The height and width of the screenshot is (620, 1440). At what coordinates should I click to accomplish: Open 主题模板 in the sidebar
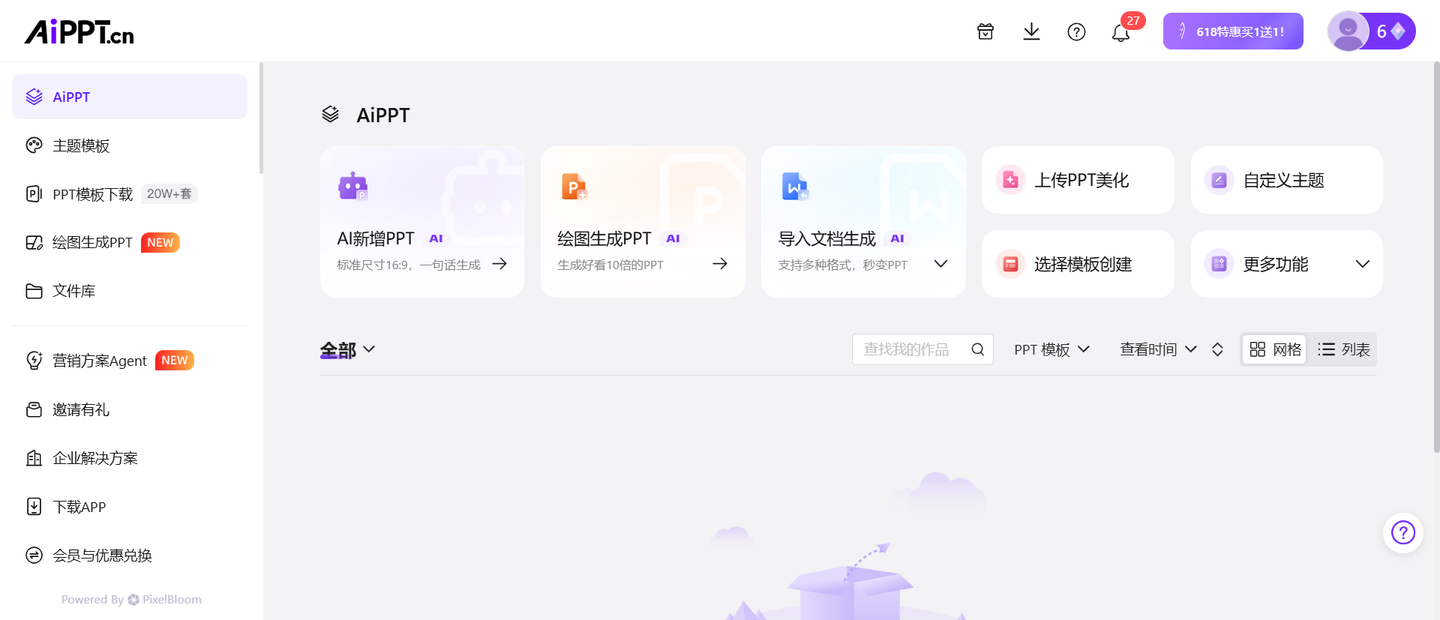click(130, 145)
